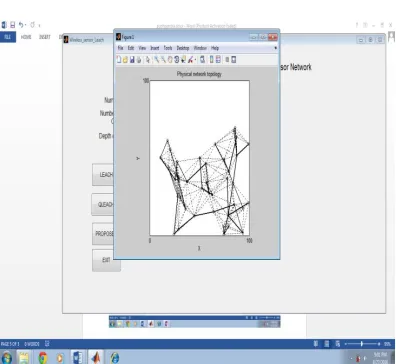Toggle the Insert Colorbar icon
This screenshot has width=396, height=364.
click(x=211, y=60)
